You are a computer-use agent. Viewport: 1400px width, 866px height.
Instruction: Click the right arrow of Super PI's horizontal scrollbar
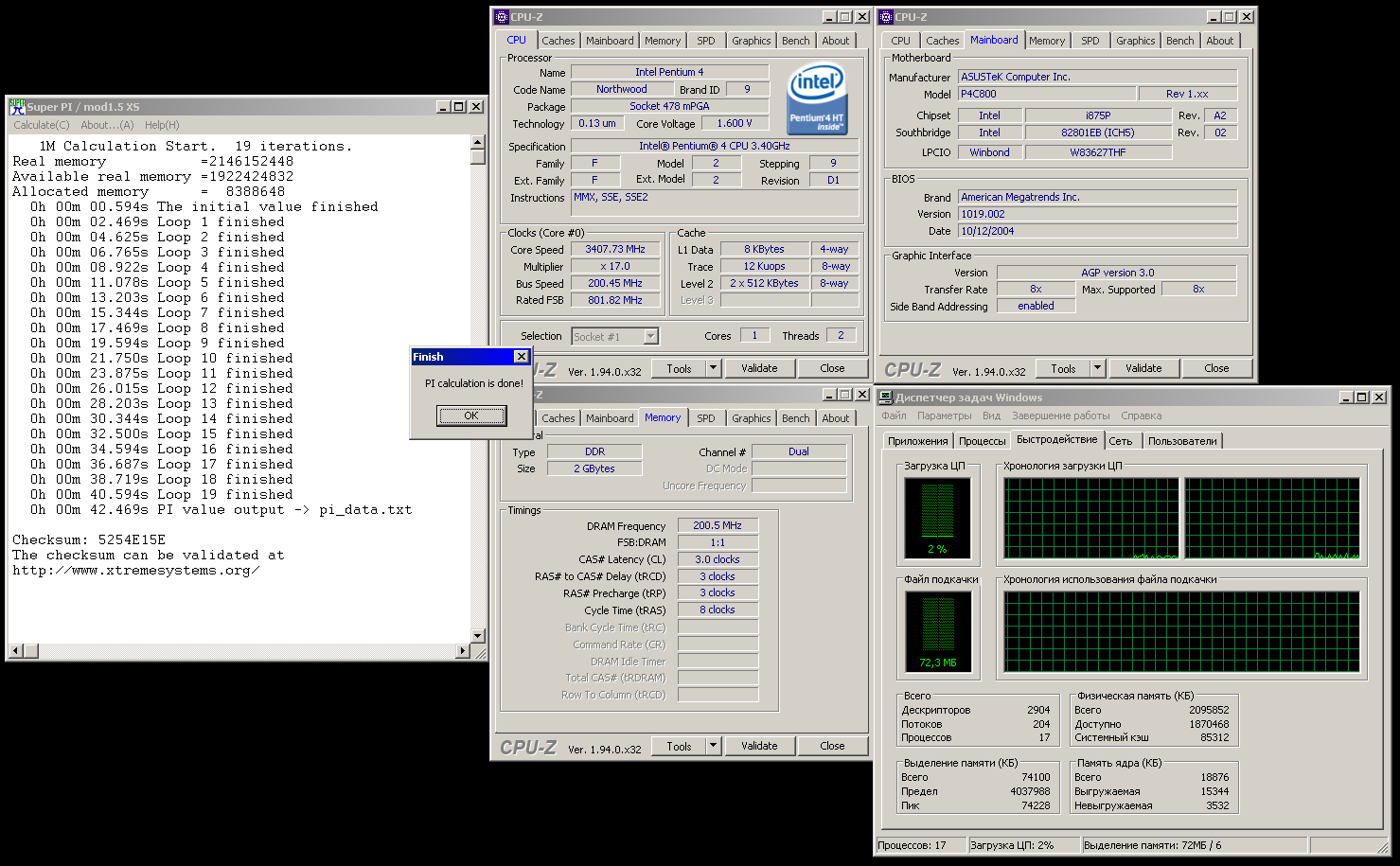pyautogui.click(x=463, y=651)
